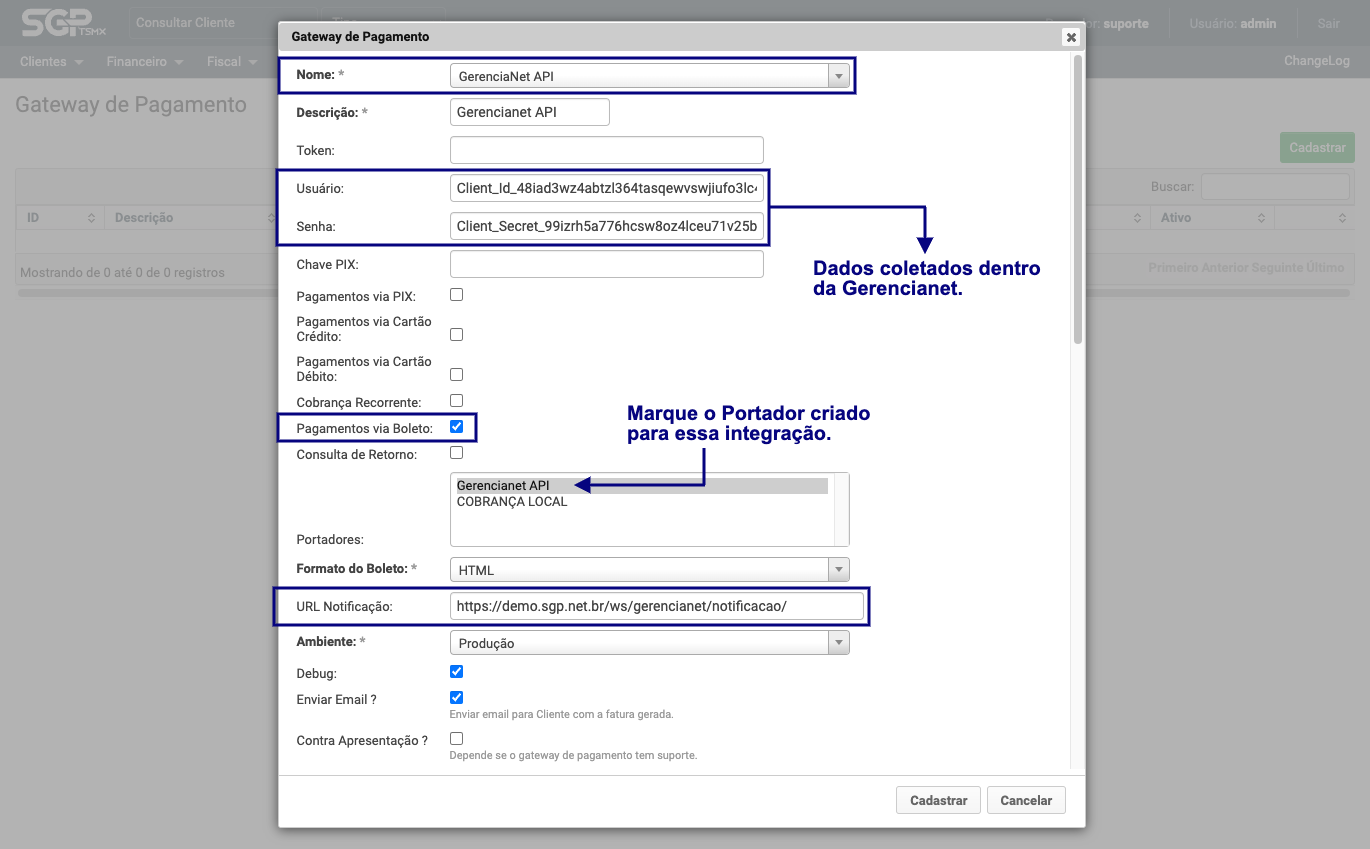Open the Clientes menu
The width and height of the screenshot is (1370, 849).
click(50, 61)
